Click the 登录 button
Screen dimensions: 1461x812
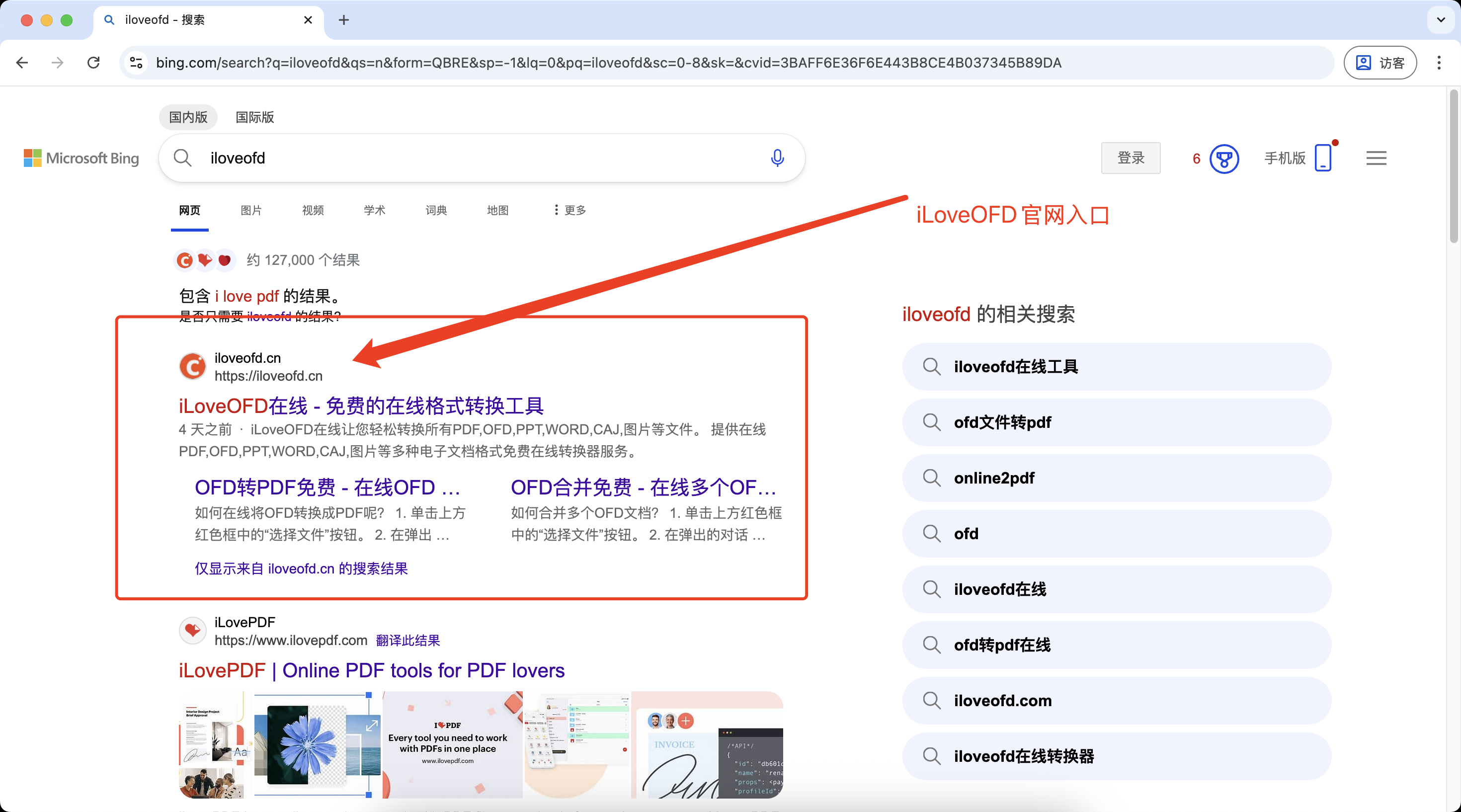click(1131, 158)
